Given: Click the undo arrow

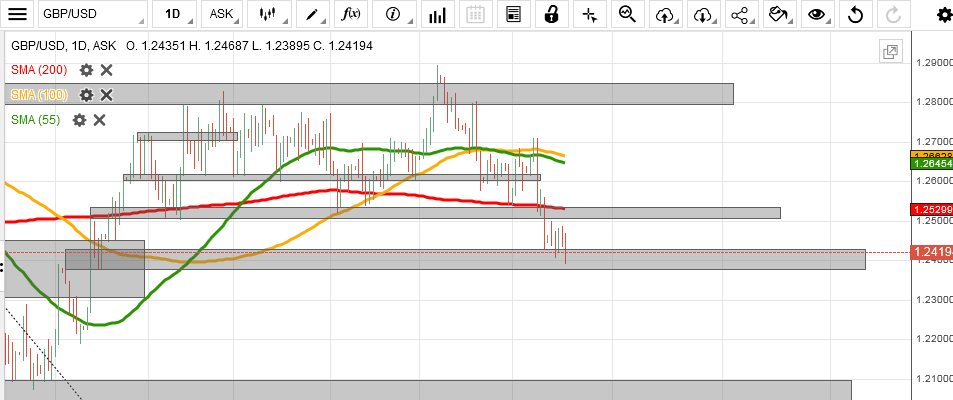Looking at the screenshot, I should coord(855,14).
